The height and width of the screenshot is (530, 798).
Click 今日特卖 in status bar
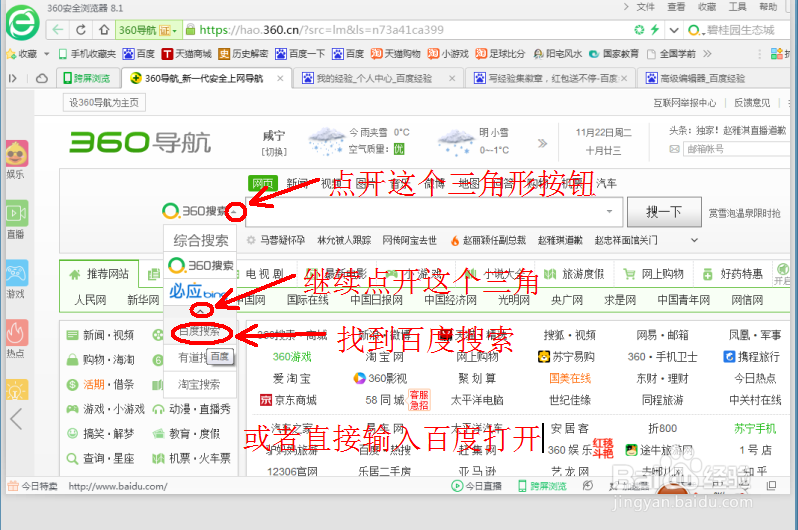click(33, 486)
